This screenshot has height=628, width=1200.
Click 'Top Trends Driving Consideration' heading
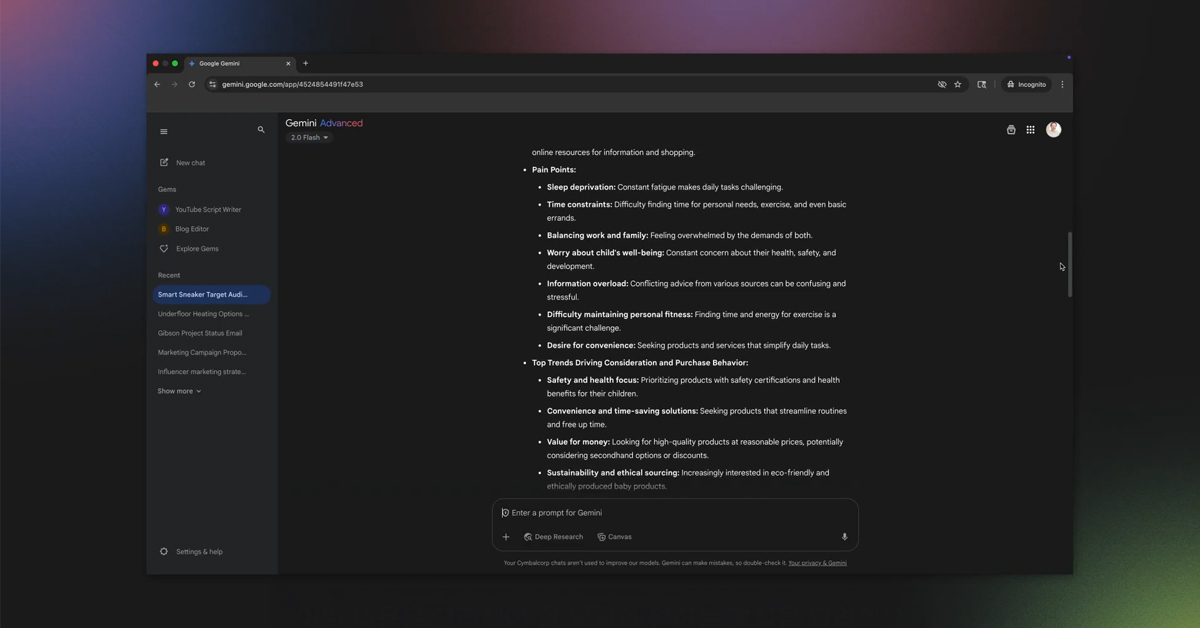coord(640,363)
